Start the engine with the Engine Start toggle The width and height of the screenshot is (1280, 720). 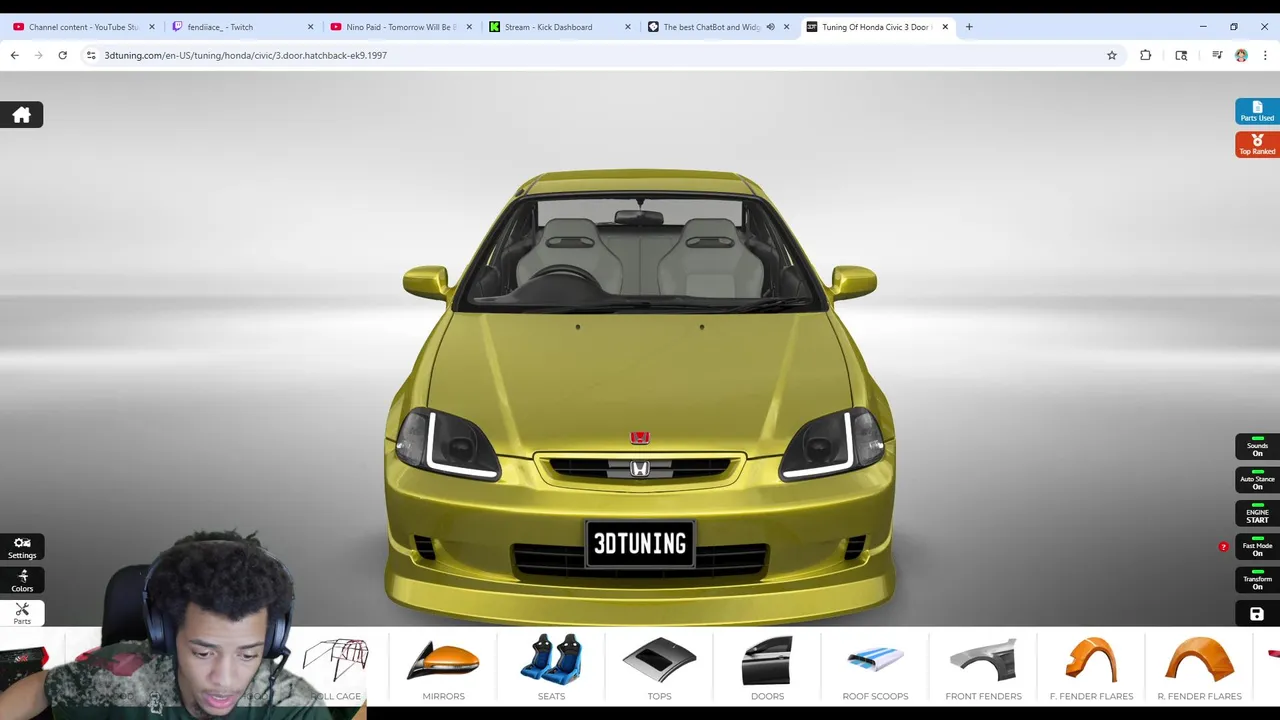coord(1257,514)
